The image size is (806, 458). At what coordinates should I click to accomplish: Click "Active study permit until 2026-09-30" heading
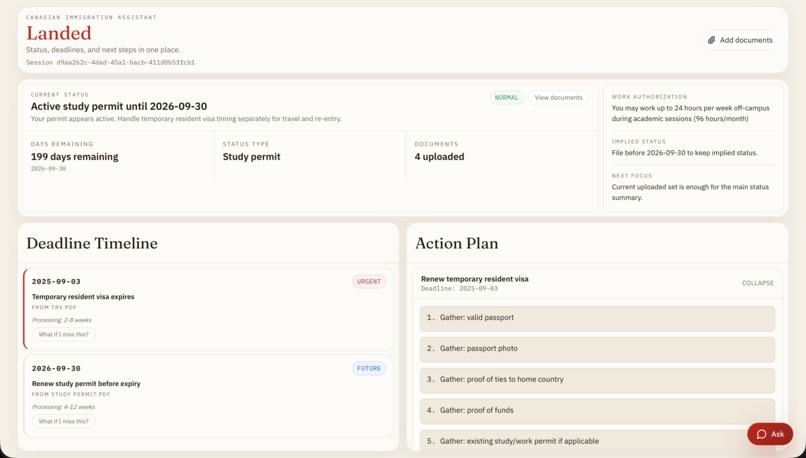coord(119,106)
